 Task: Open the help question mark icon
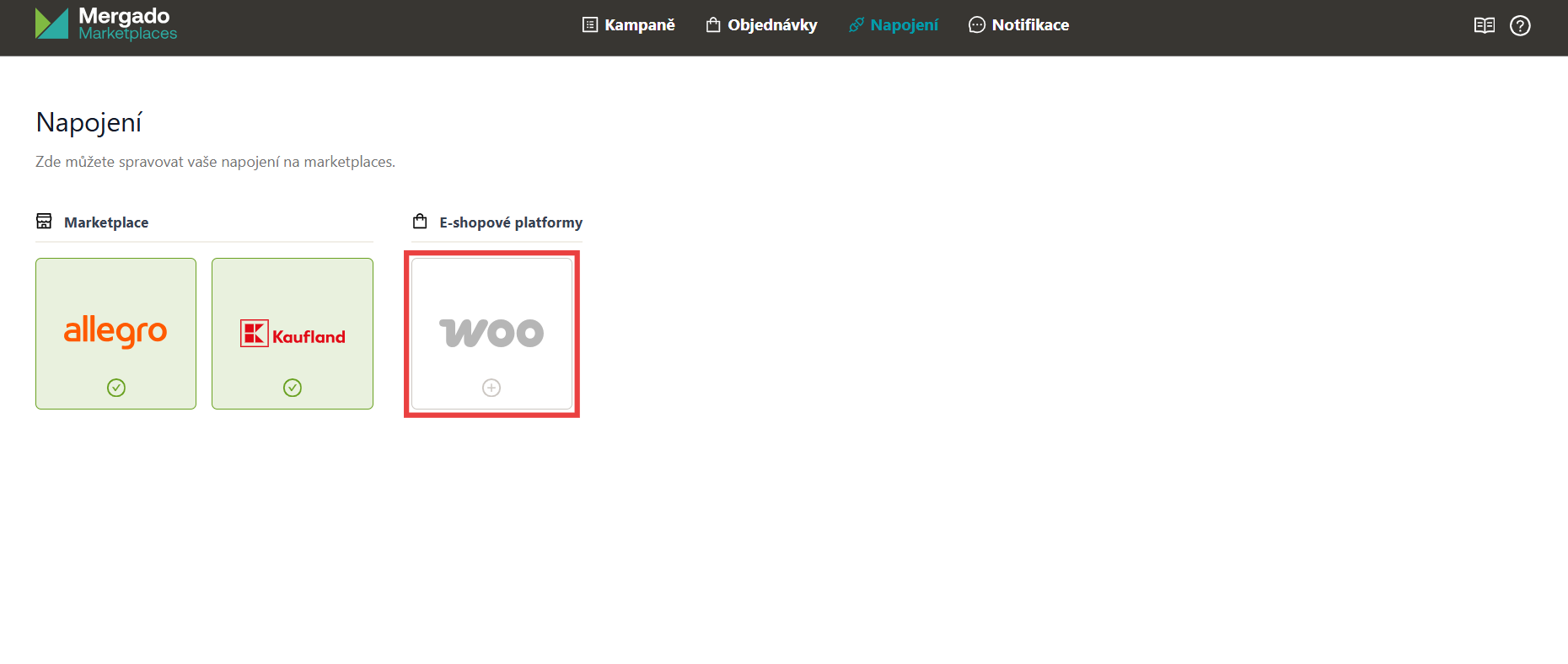click(x=1520, y=25)
